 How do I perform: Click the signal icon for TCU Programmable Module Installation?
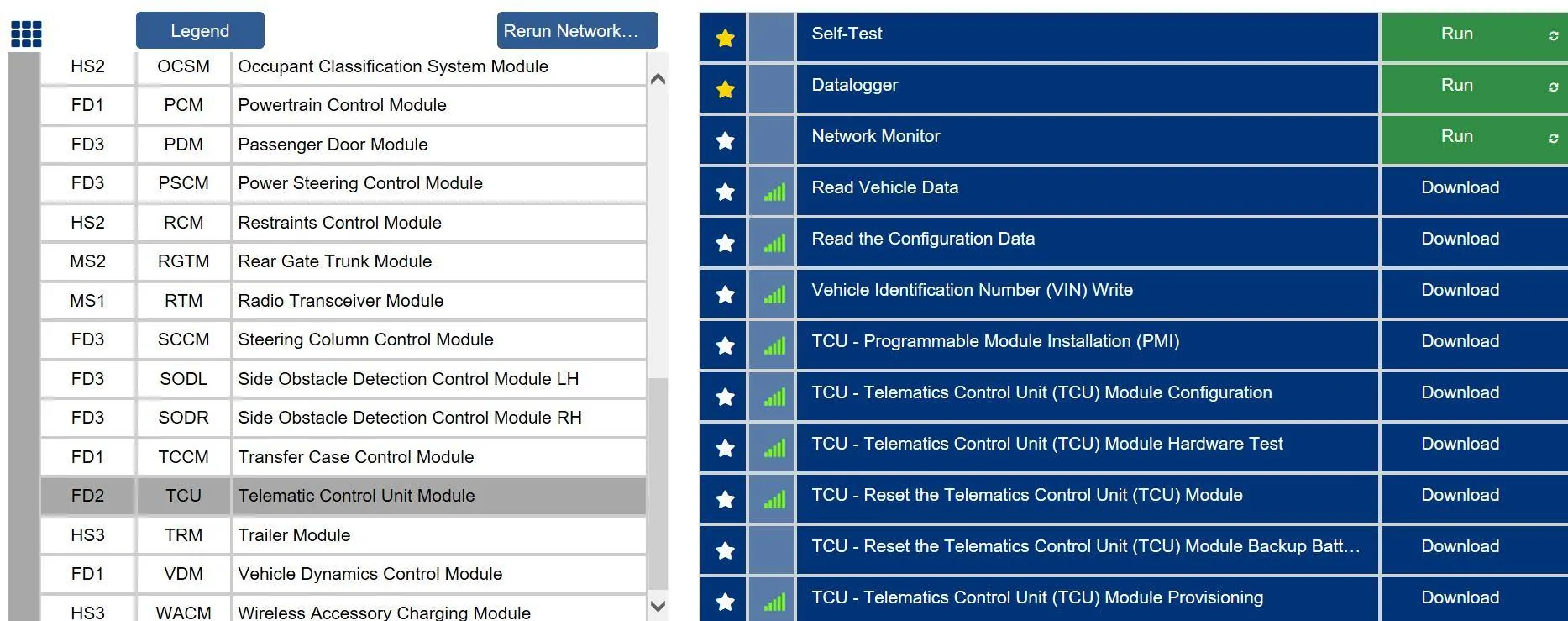click(772, 345)
